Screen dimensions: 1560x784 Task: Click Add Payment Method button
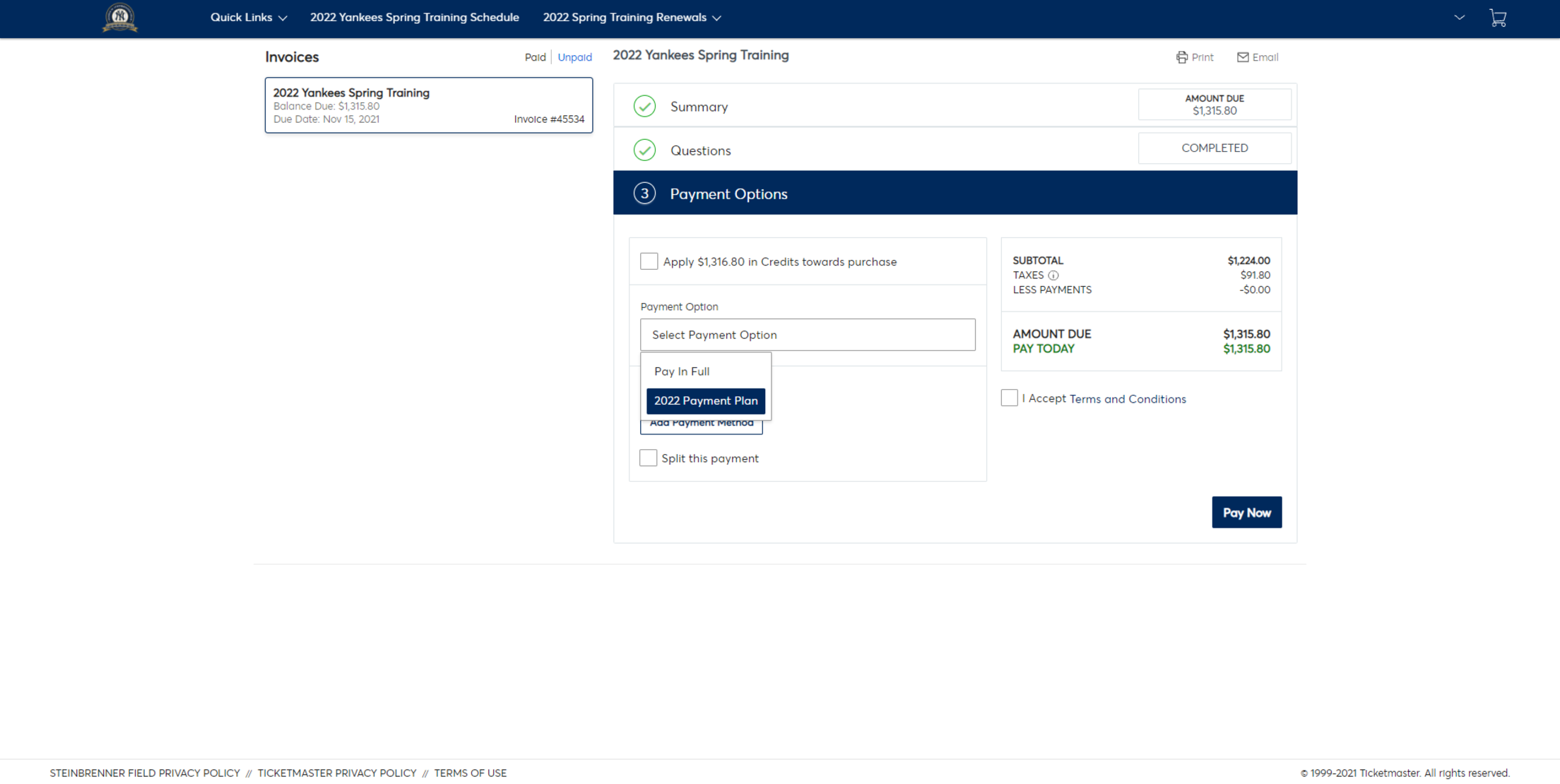click(701, 424)
